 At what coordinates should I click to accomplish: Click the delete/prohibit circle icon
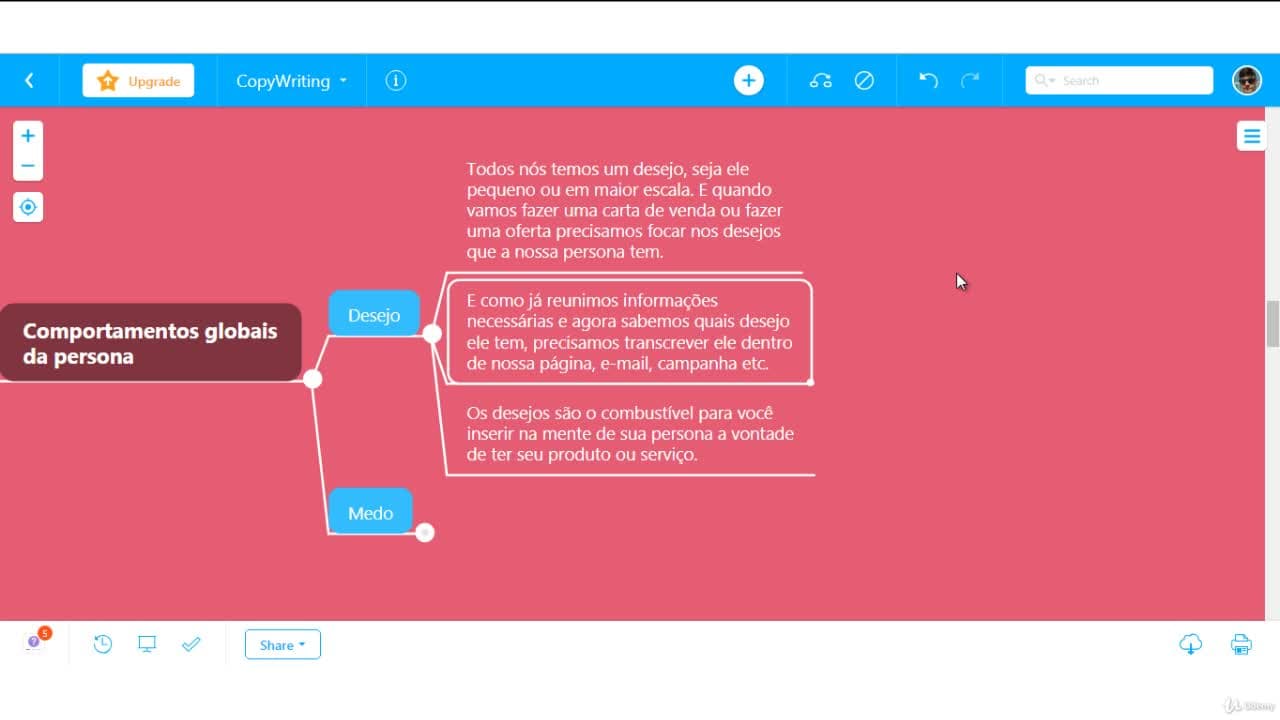(864, 81)
